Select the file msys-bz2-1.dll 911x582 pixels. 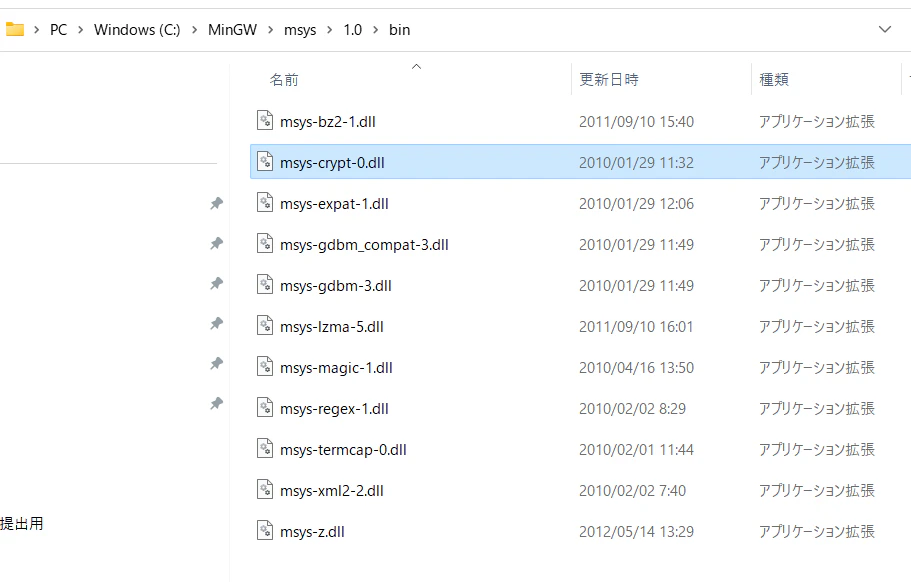(x=328, y=121)
